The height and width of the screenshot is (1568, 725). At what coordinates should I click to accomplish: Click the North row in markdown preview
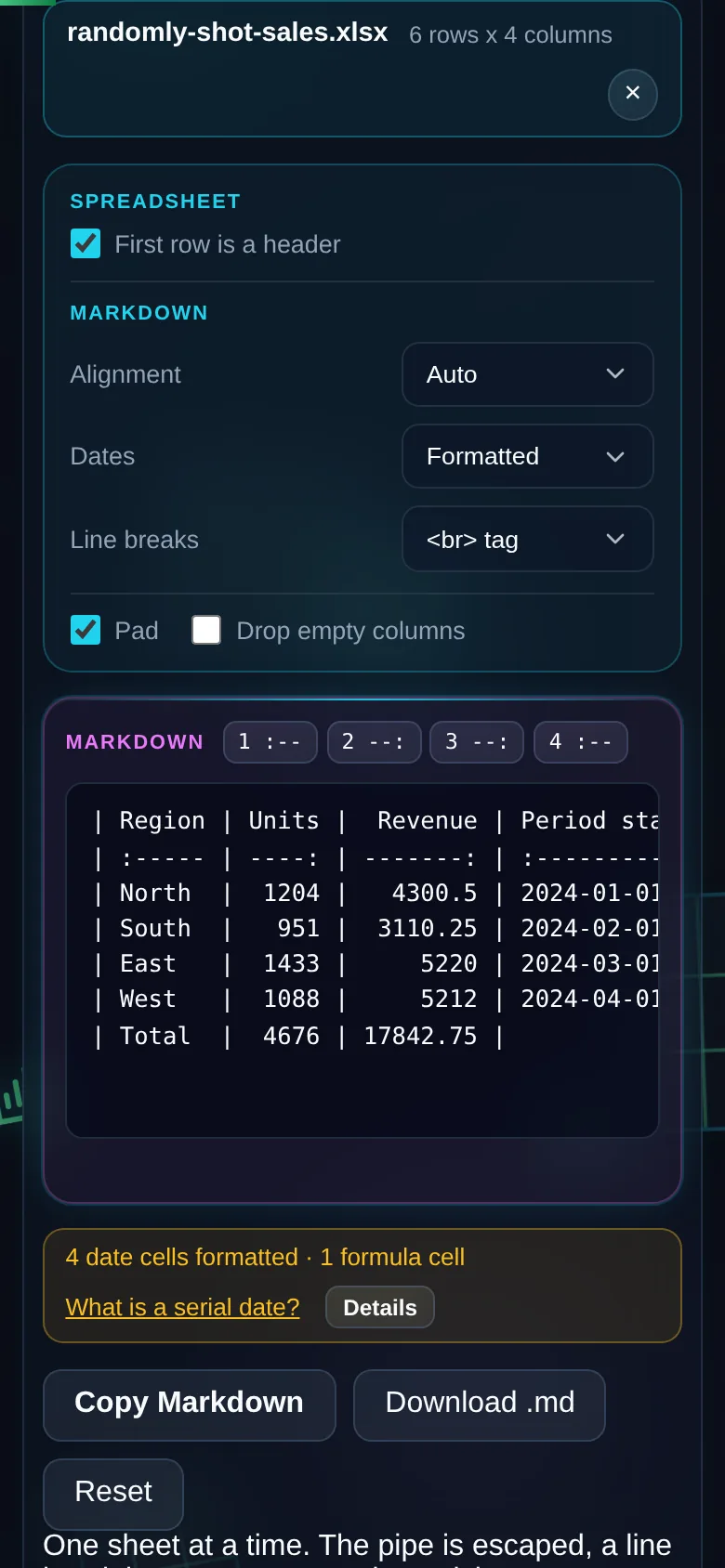[376, 893]
